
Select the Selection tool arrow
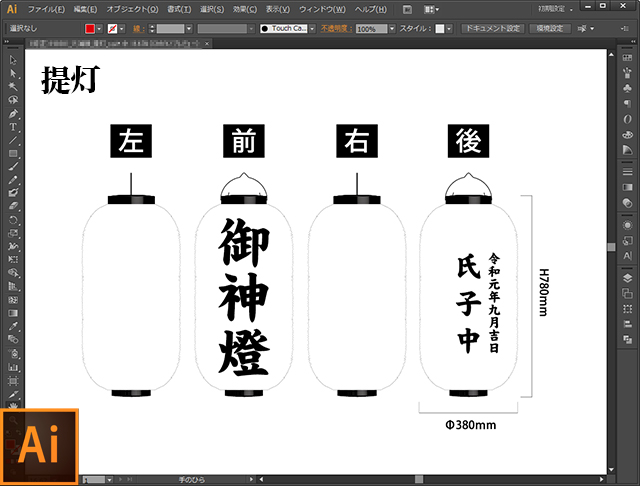coord(13,61)
